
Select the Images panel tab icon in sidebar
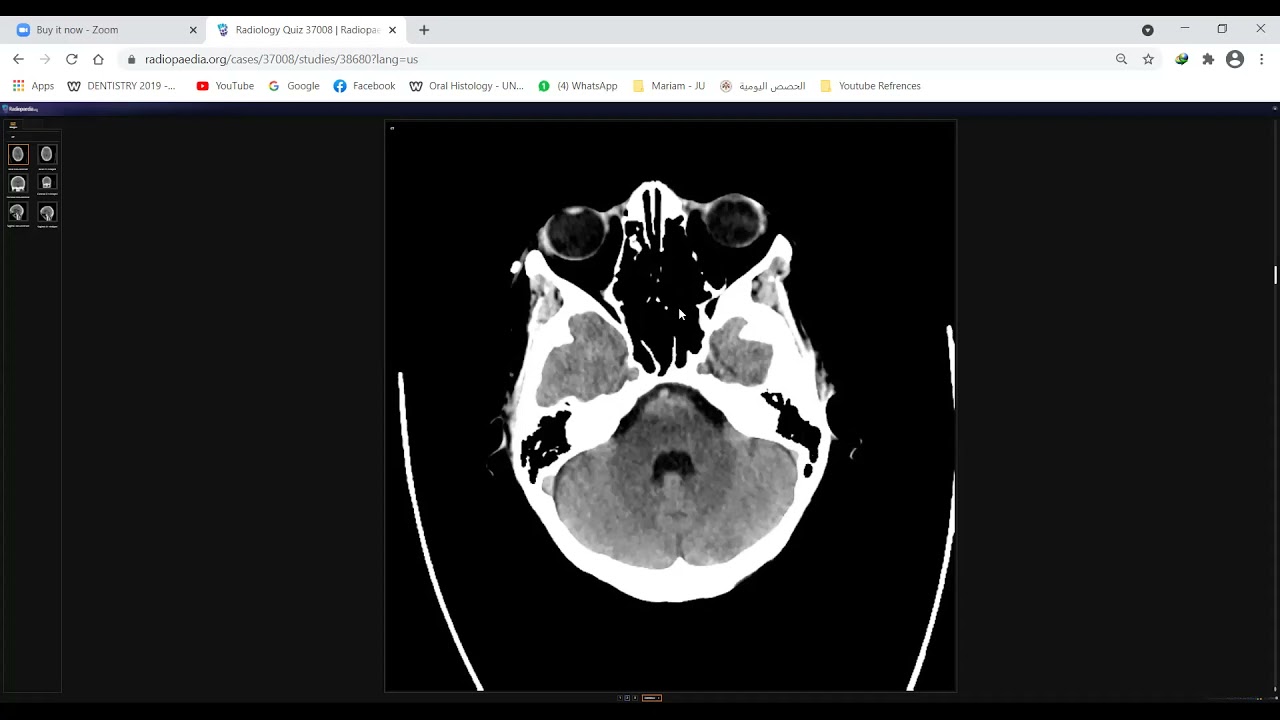13,125
